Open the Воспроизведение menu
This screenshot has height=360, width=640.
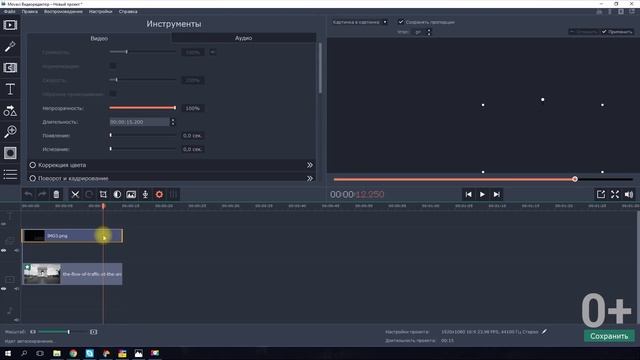[x=63, y=11]
